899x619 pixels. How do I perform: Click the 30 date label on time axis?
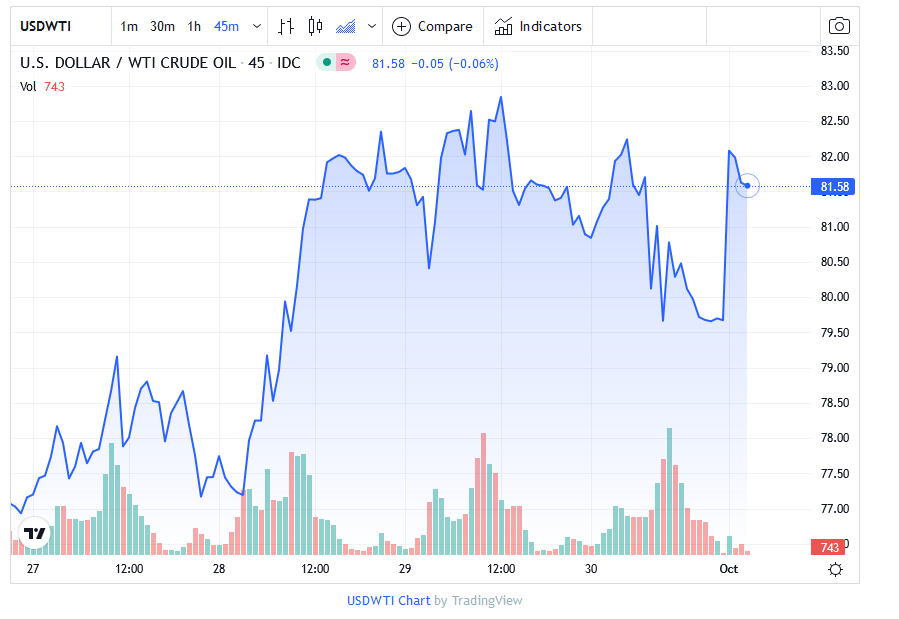pyautogui.click(x=591, y=569)
